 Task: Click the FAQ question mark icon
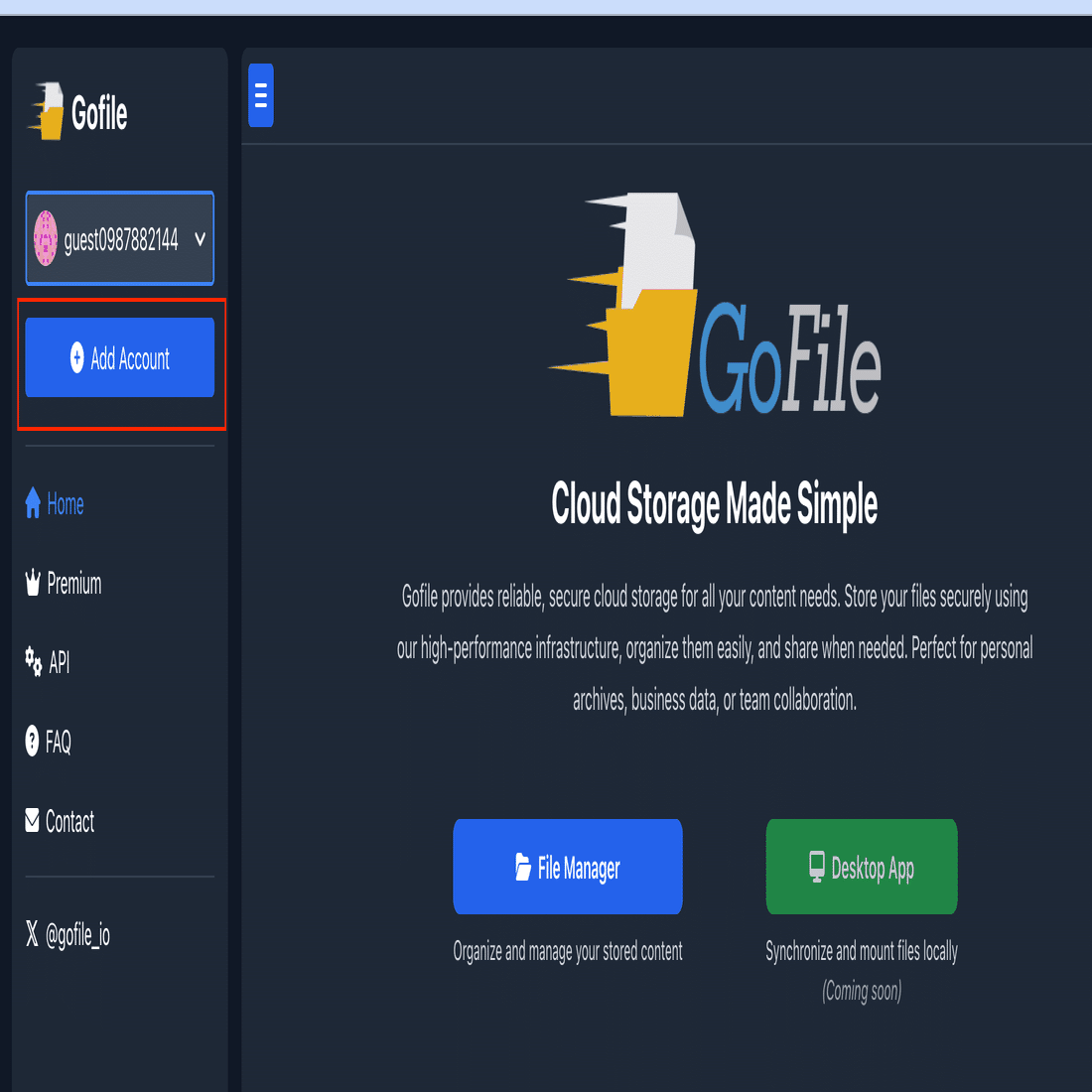tap(32, 741)
